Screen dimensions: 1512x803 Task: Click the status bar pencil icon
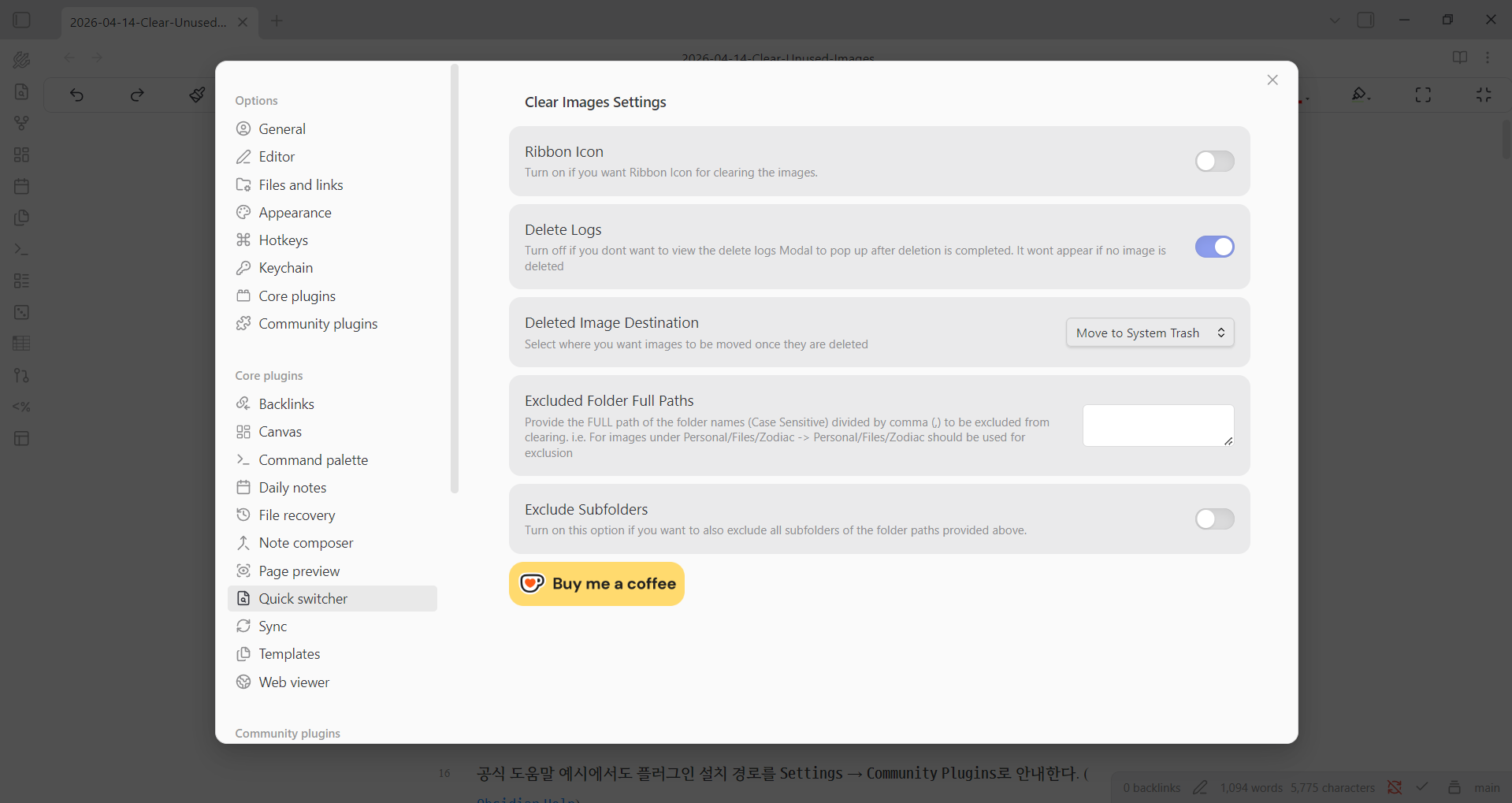(1200, 787)
